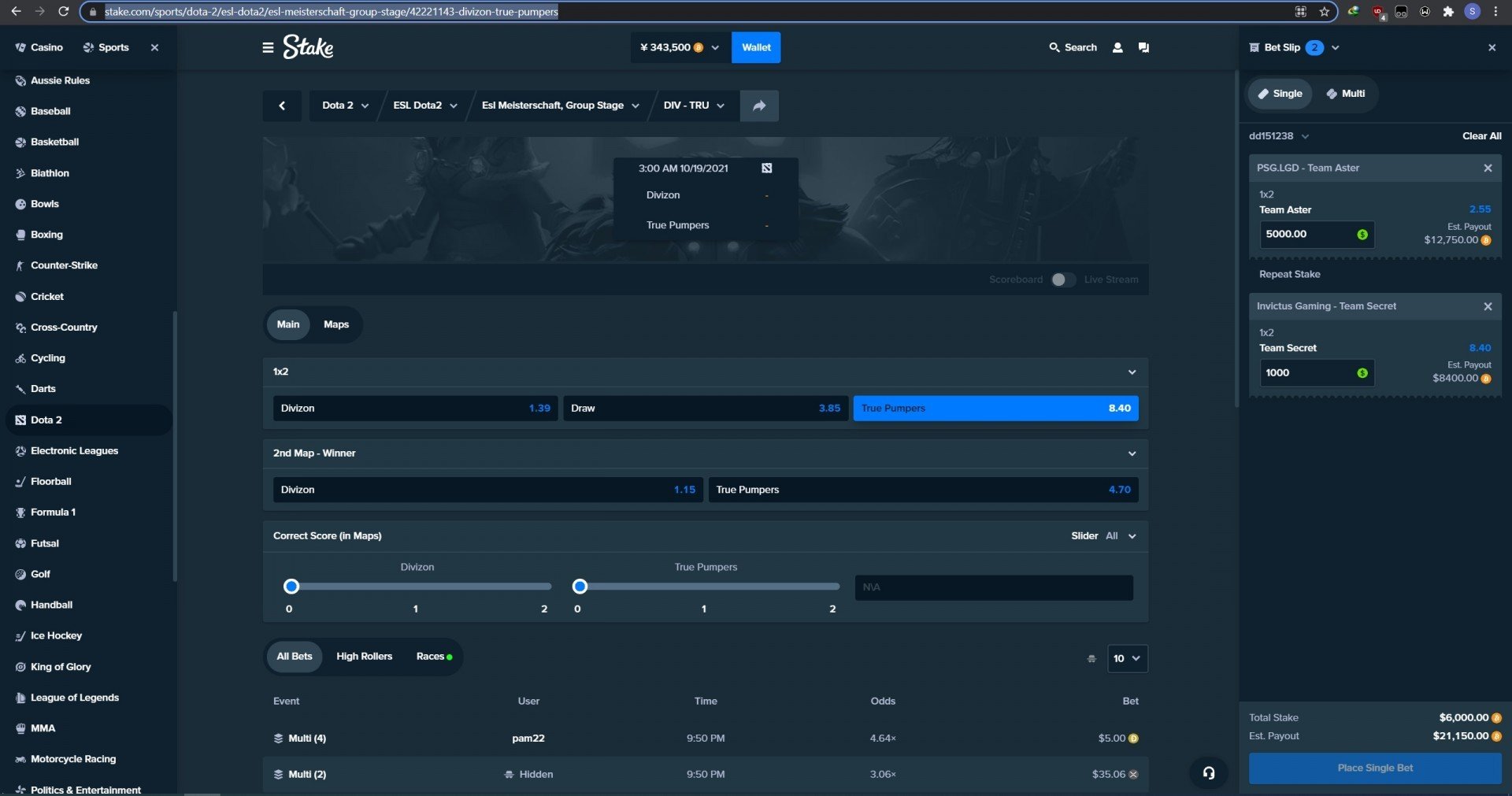Select the Main tab
Screen dimensions: 1512x796
[287, 324]
